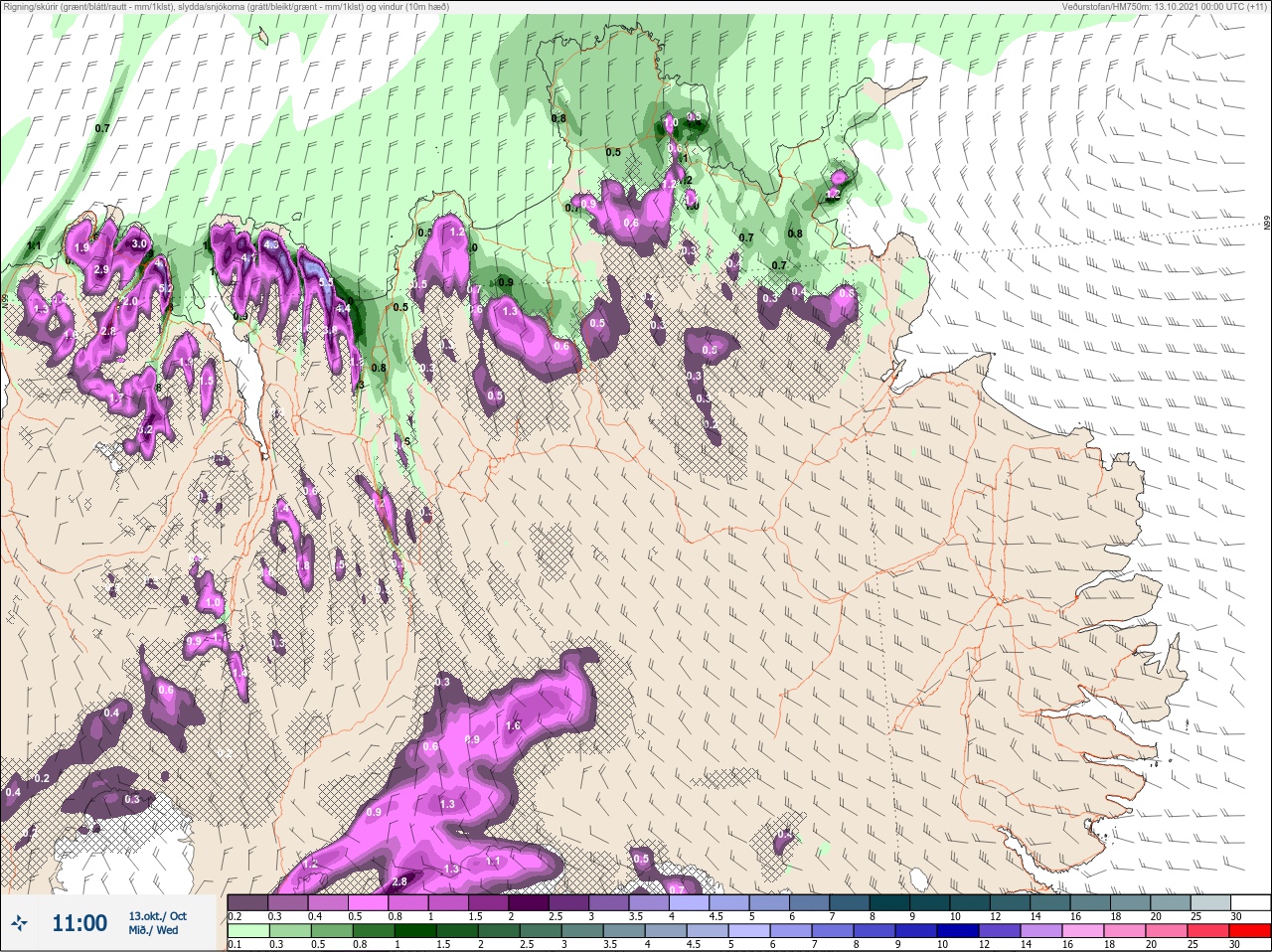
Task: Pick top-row legend swatch between 4.5 and 5
Action: [x=730, y=902]
